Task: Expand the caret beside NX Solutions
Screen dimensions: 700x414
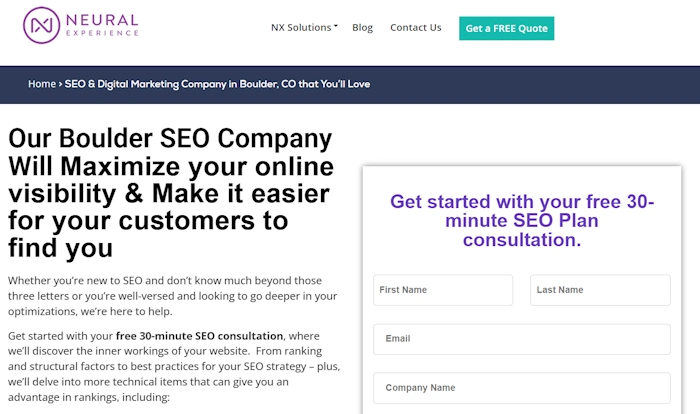Action: (336, 26)
